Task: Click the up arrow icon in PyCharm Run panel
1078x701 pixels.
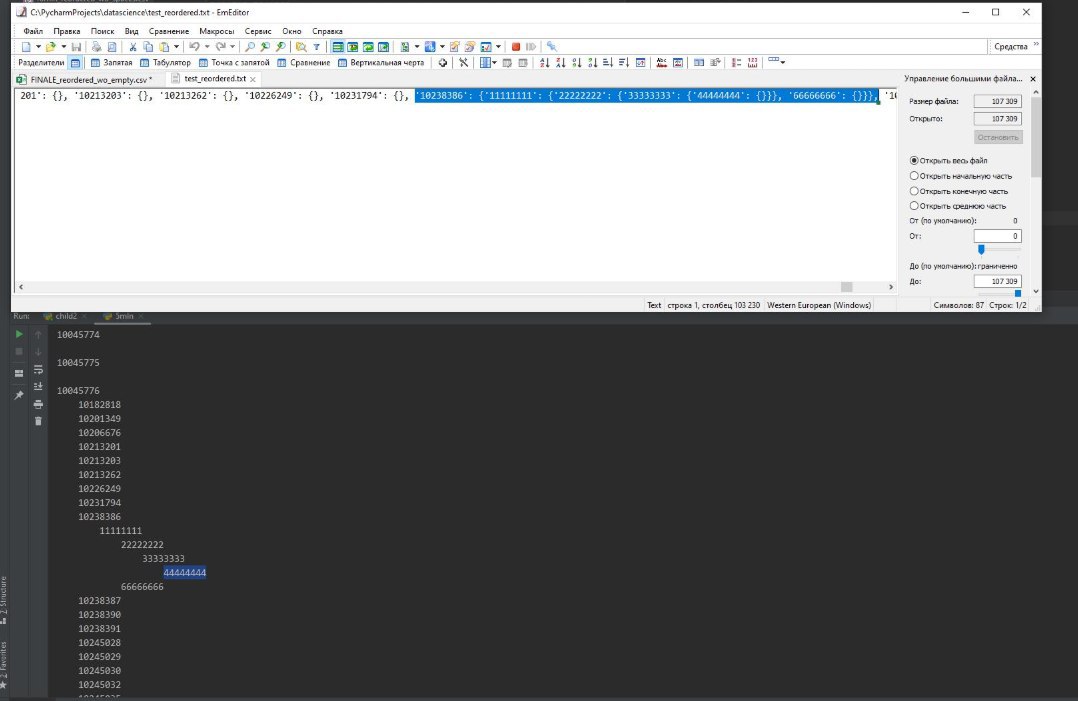Action: tap(38, 334)
